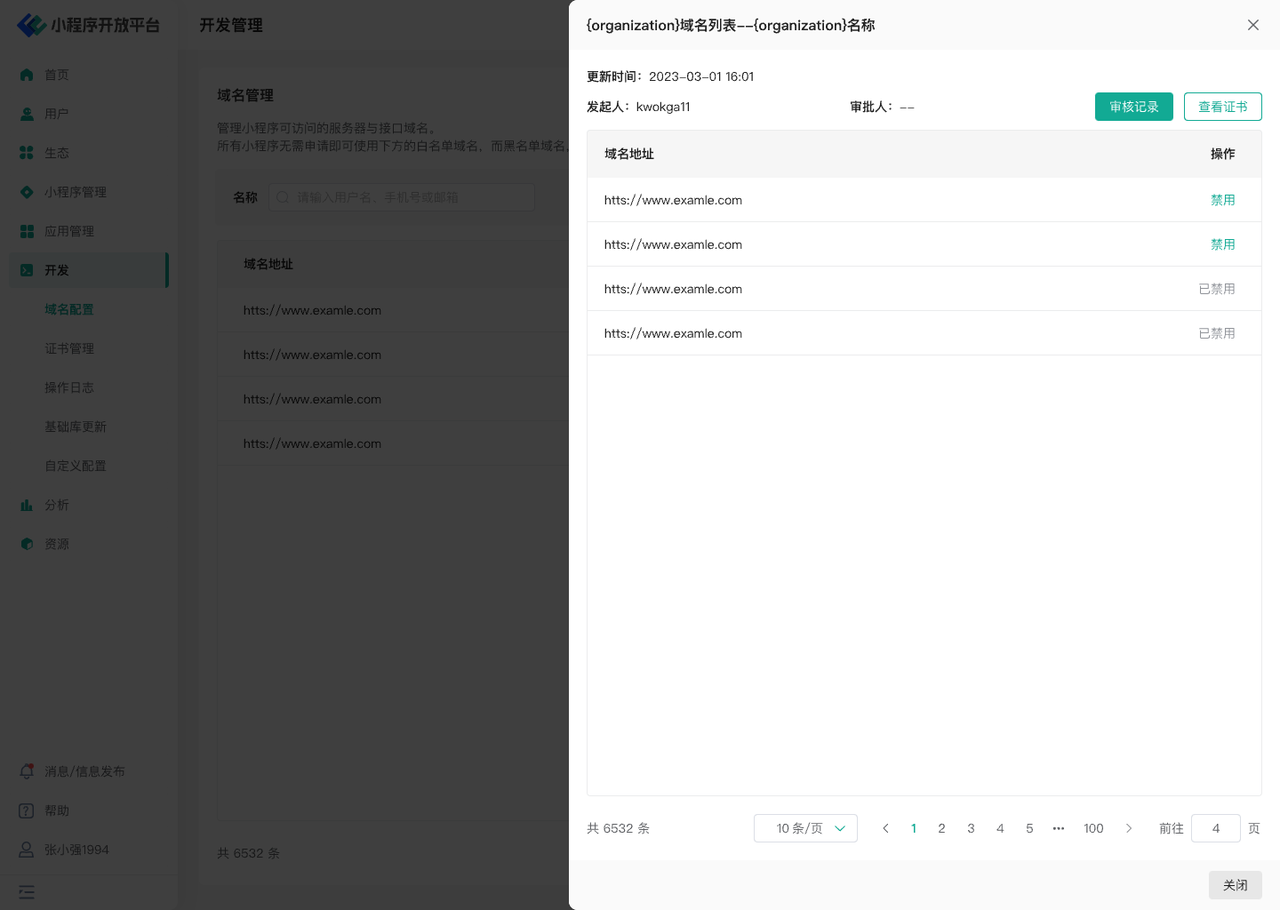Open the Analysis (分析) bar chart icon
The width and height of the screenshot is (1280, 910).
(27, 505)
